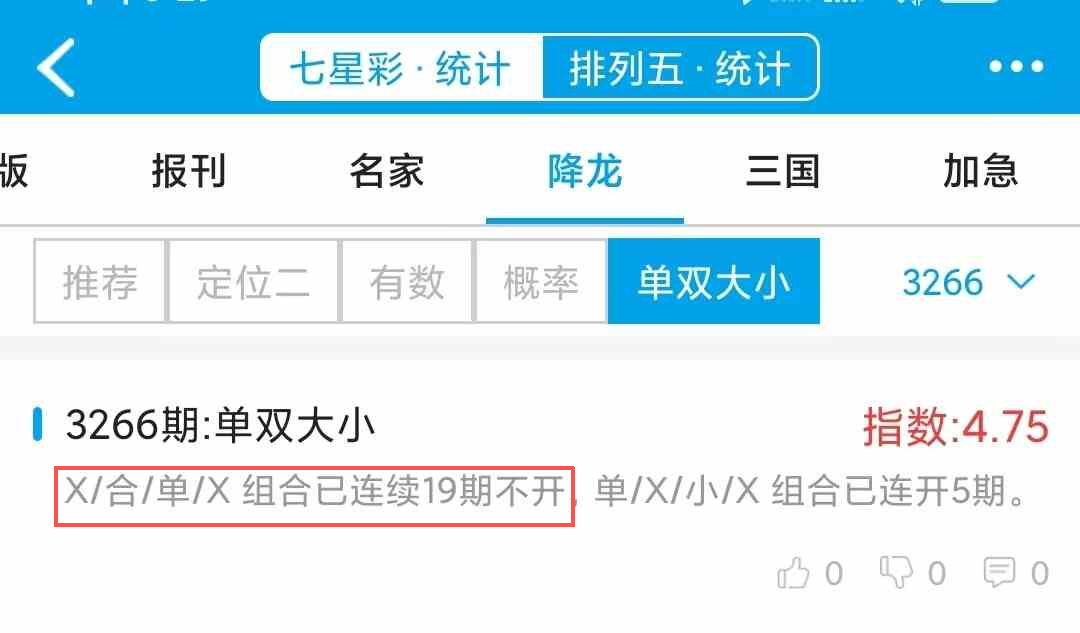Expand the 3266 period dropdown
Image resolution: width=1080 pixels, height=633 pixels.
(x=968, y=282)
